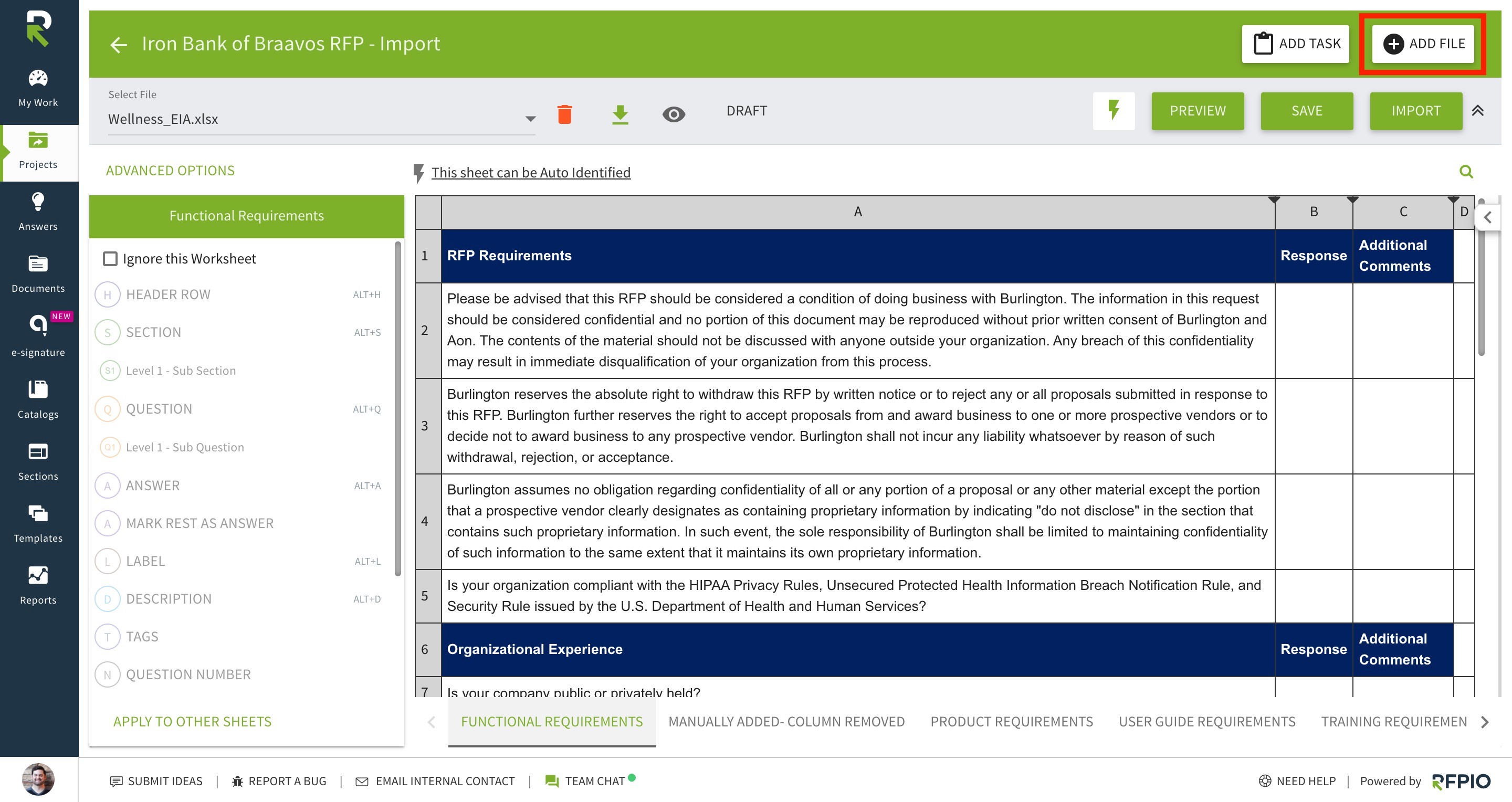Click the spreadsheet vertical scrollbar
This screenshot has height=802, width=1512.
tap(1481, 277)
